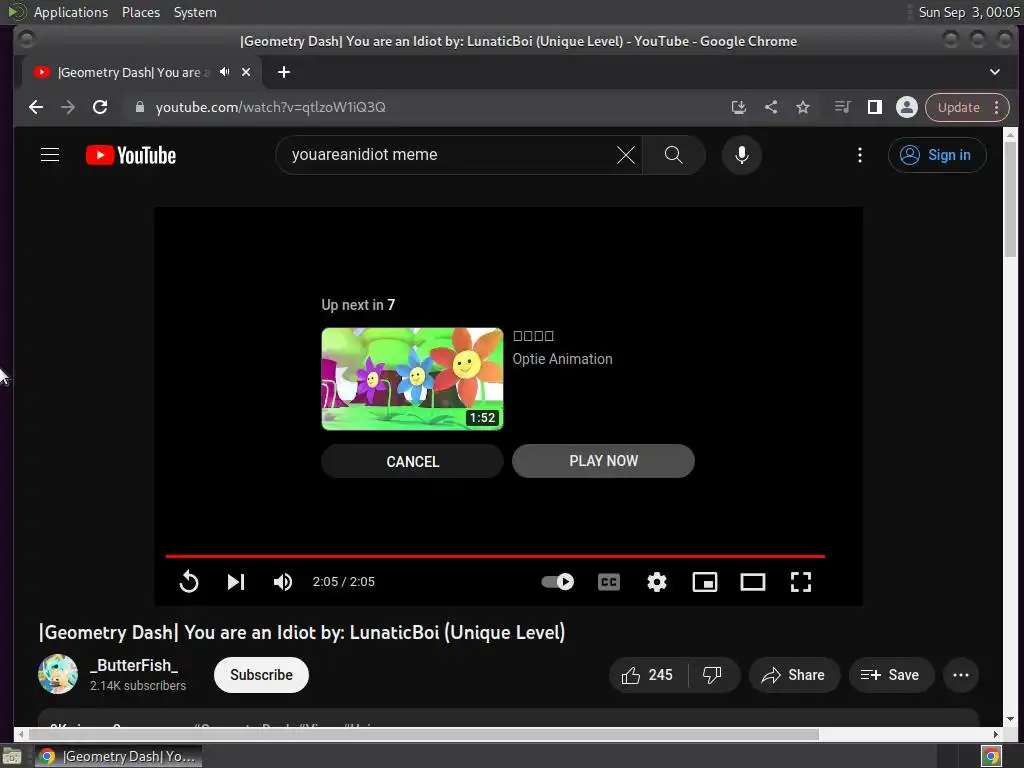This screenshot has width=1024, height=768.
Task: Click the Sign in button
Action: coord(936,155)
